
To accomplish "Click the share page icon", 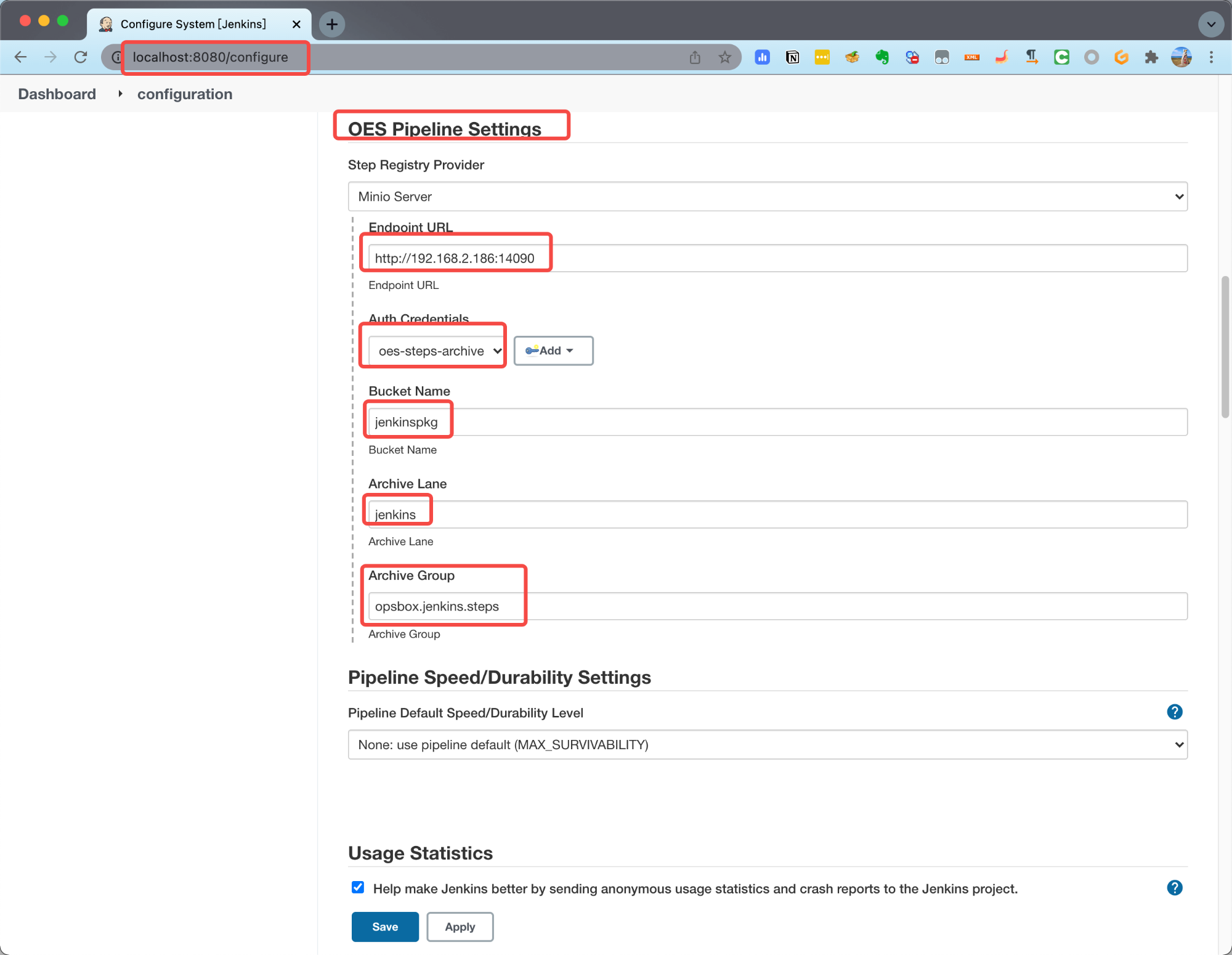I will pos(695,57).
